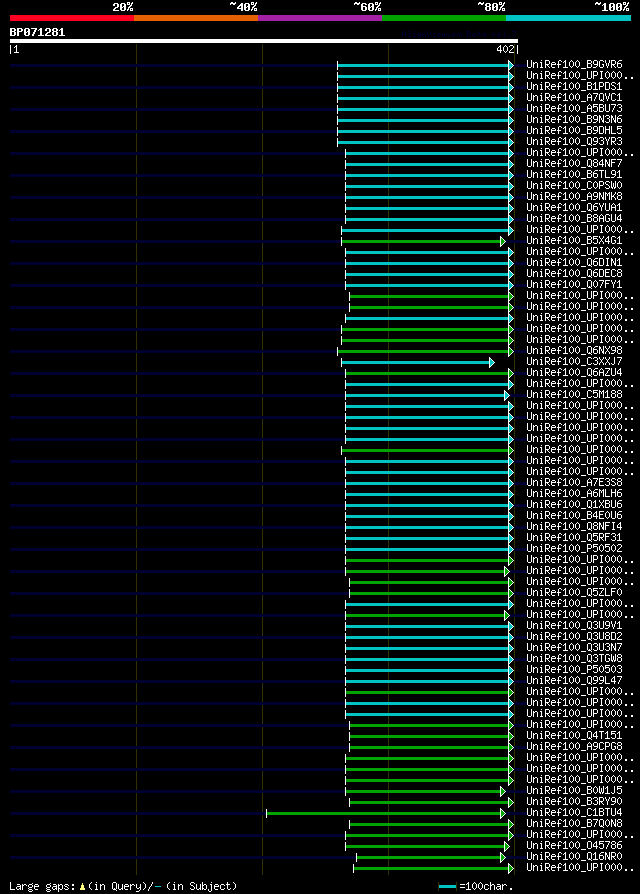Click the UniRef100_Q3TGW8 label
The height and width of the screenshot is (894, 640).
point(574,659)
